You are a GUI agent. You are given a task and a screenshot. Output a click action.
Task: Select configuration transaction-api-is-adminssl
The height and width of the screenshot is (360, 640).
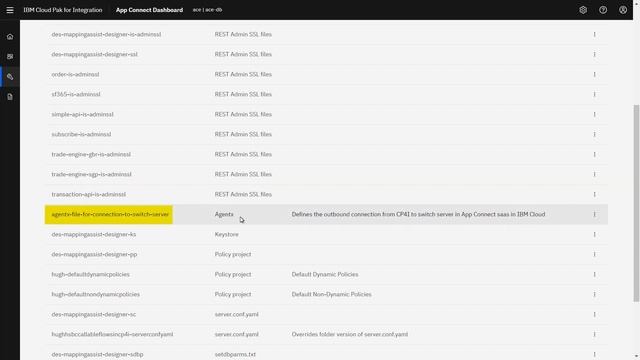[x=89, y=194]
